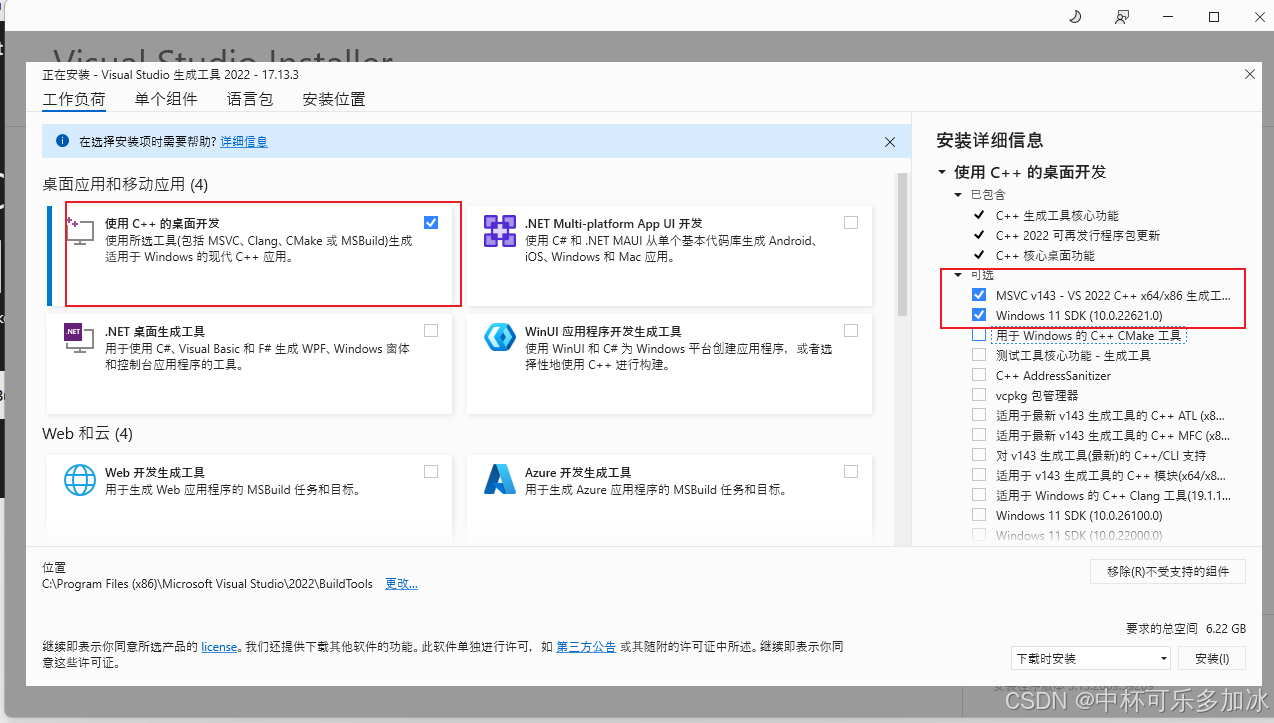Click the Web 开发生成工具 globe icon
This screenshot has height=723, width=1274.
(x=79, y=479)
